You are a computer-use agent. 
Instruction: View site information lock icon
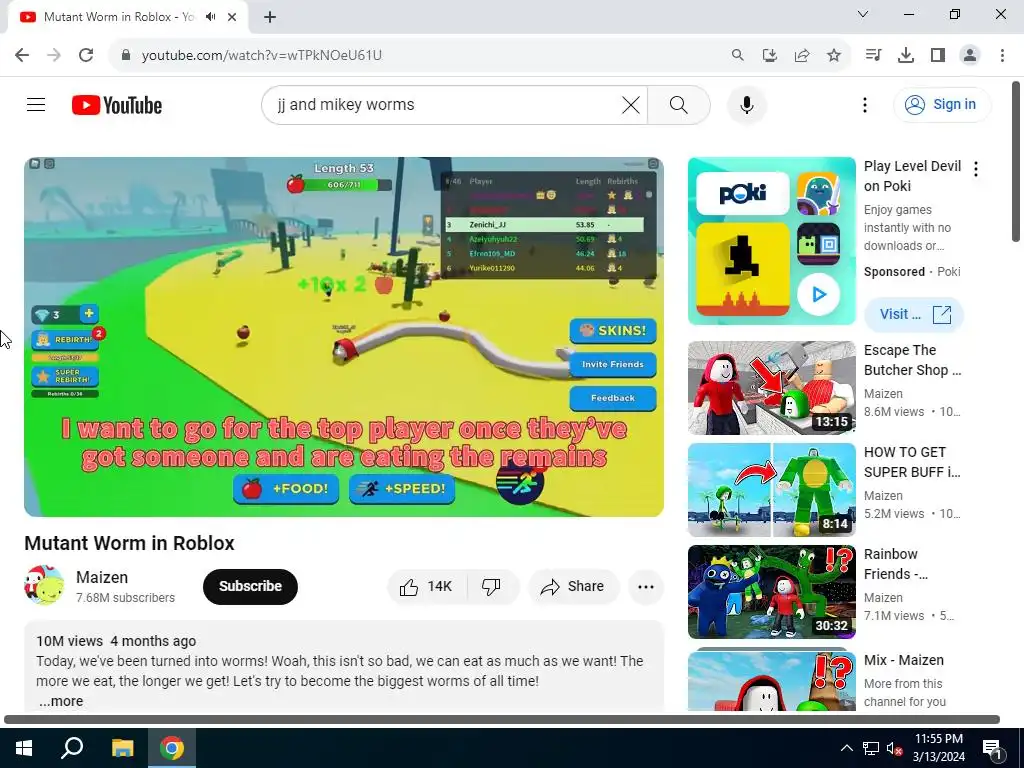[126, 55]
